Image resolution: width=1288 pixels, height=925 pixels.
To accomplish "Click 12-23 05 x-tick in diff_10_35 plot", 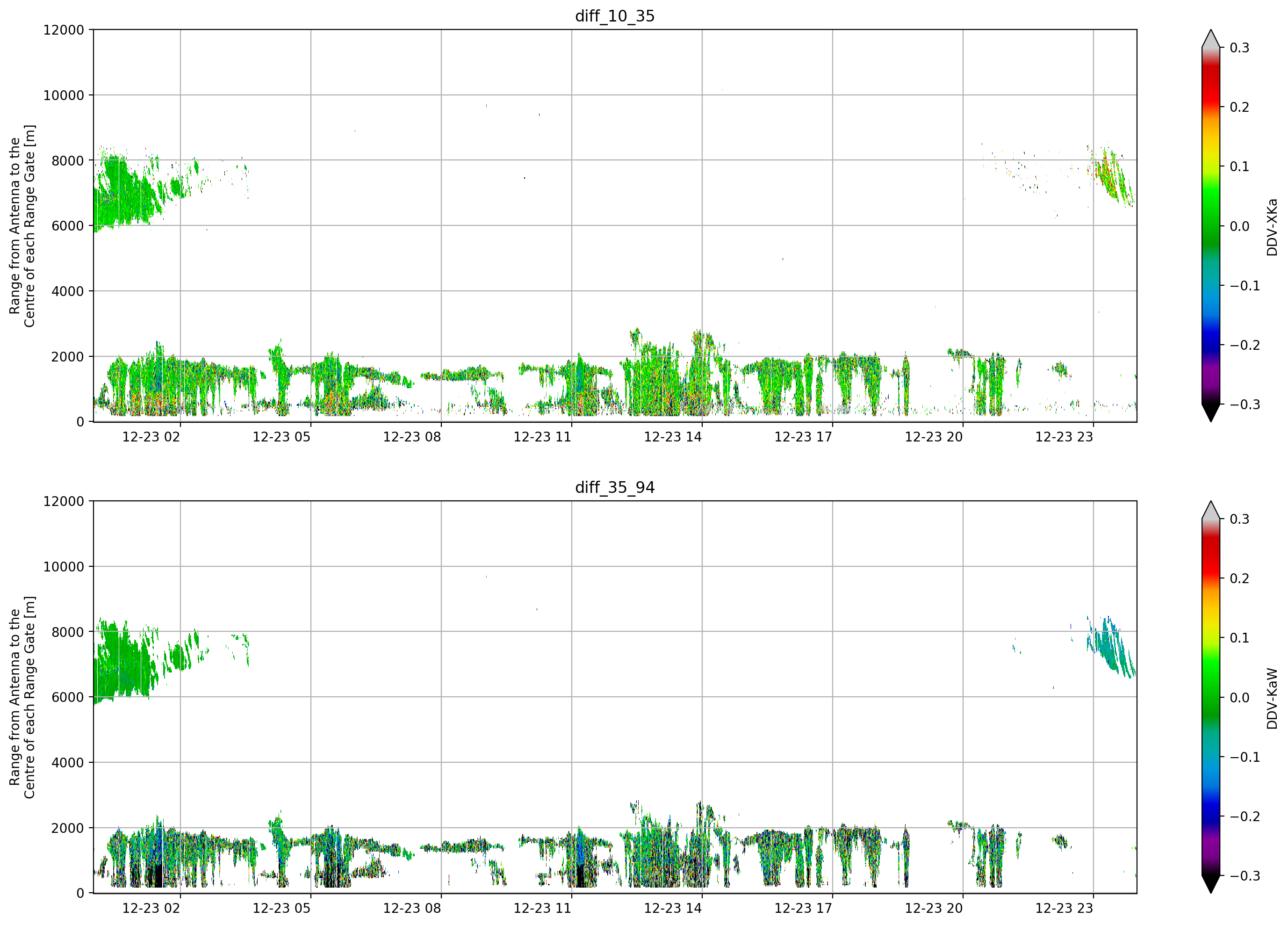I will (x=282, y=437).
